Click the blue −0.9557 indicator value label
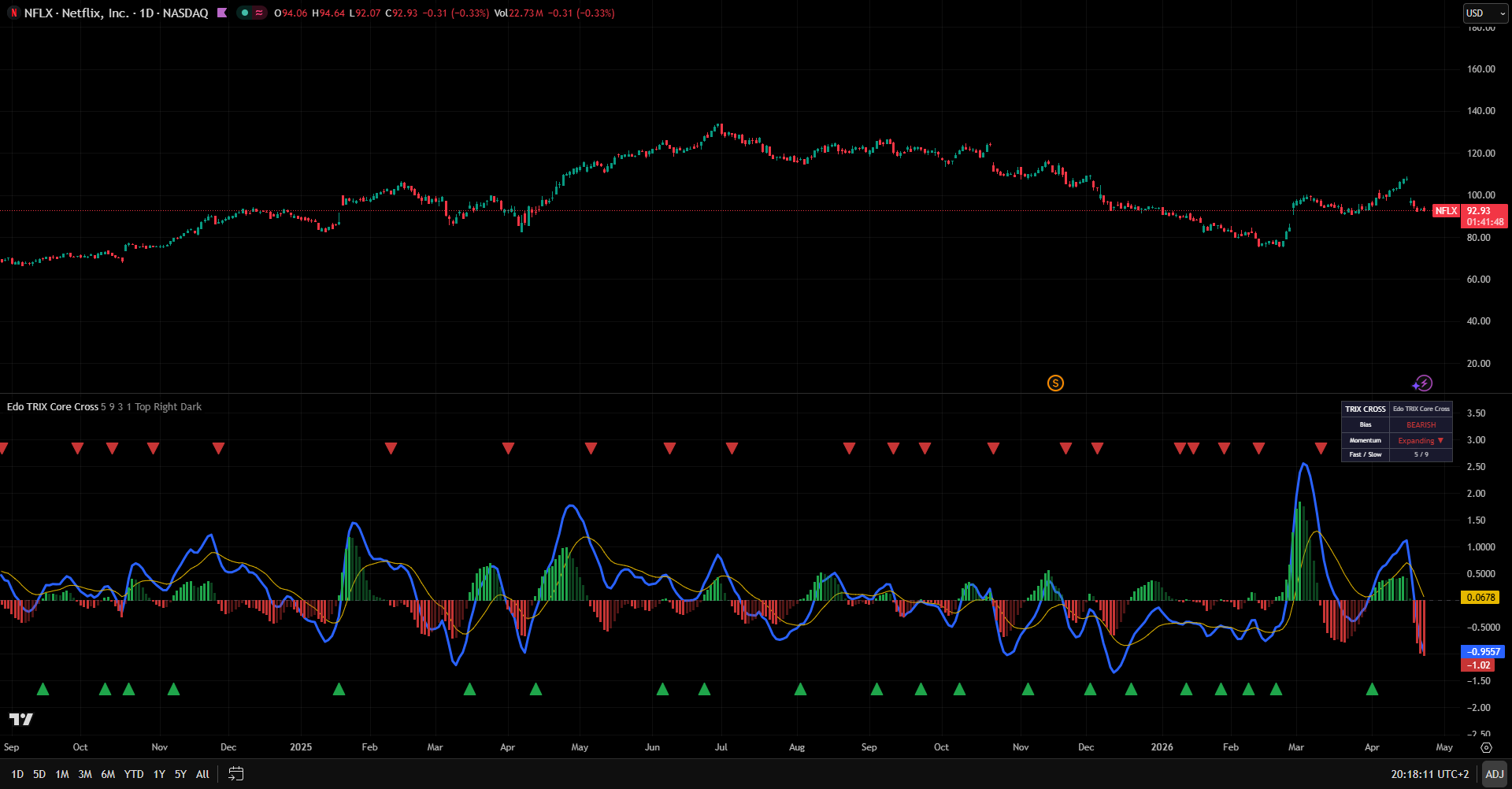The width and height of the screenshot is (1512, 789). 1483,652
